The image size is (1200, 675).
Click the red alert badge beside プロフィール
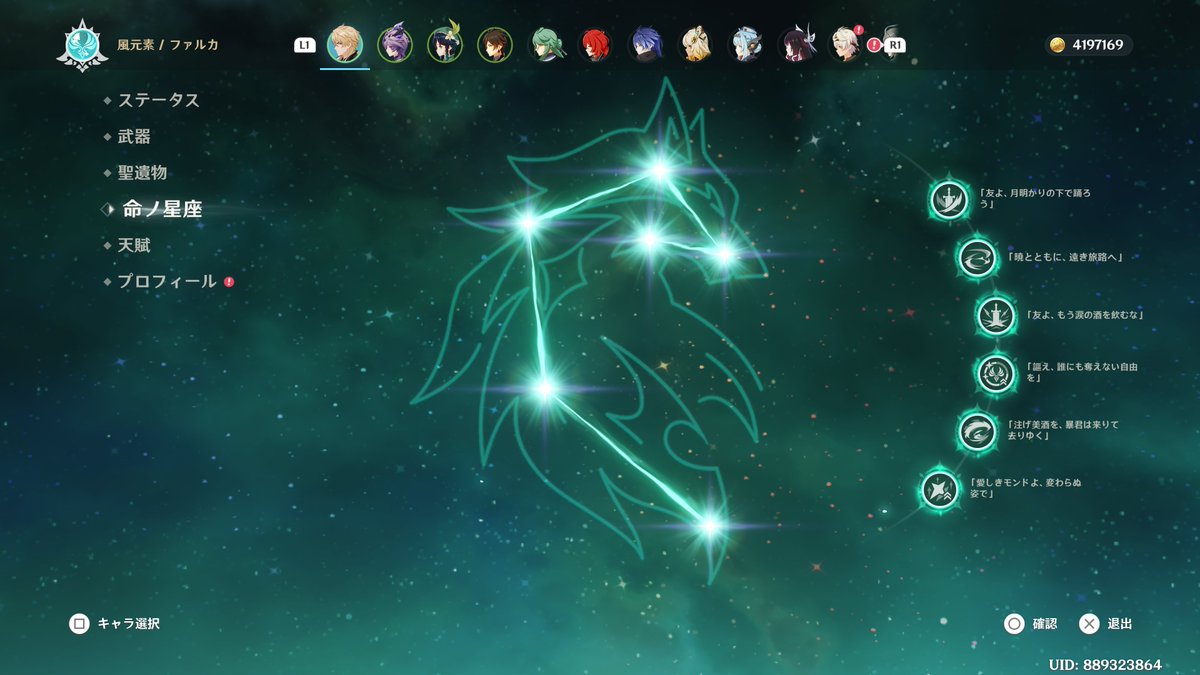pos(229,282)
